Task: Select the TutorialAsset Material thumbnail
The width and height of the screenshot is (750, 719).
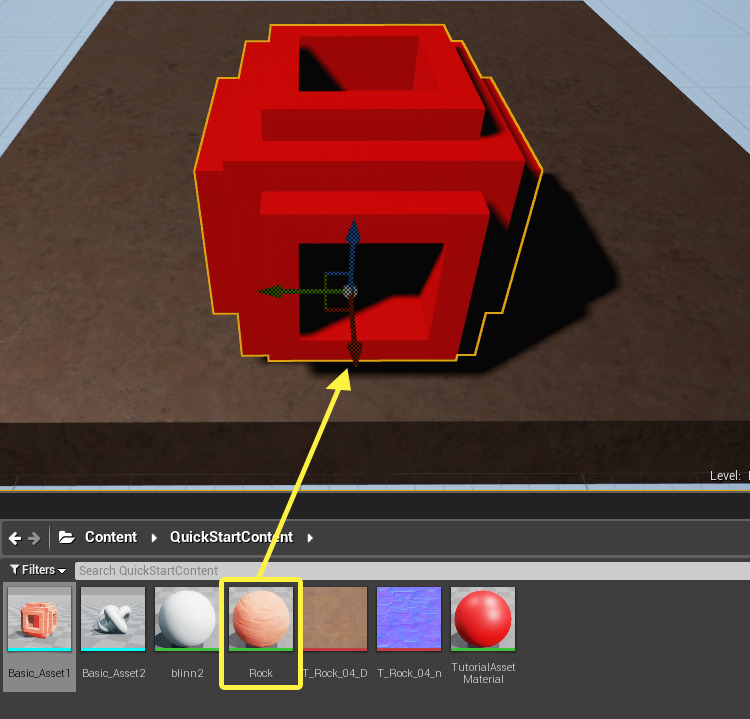Action: tap(483, 619)
